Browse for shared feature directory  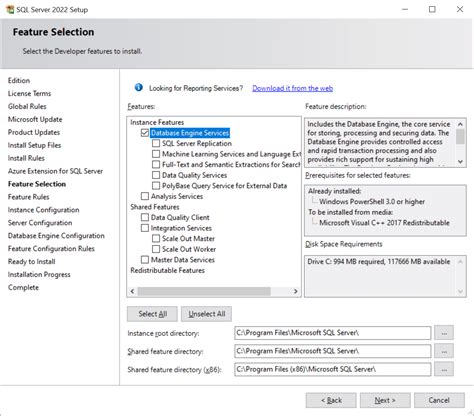444,351
